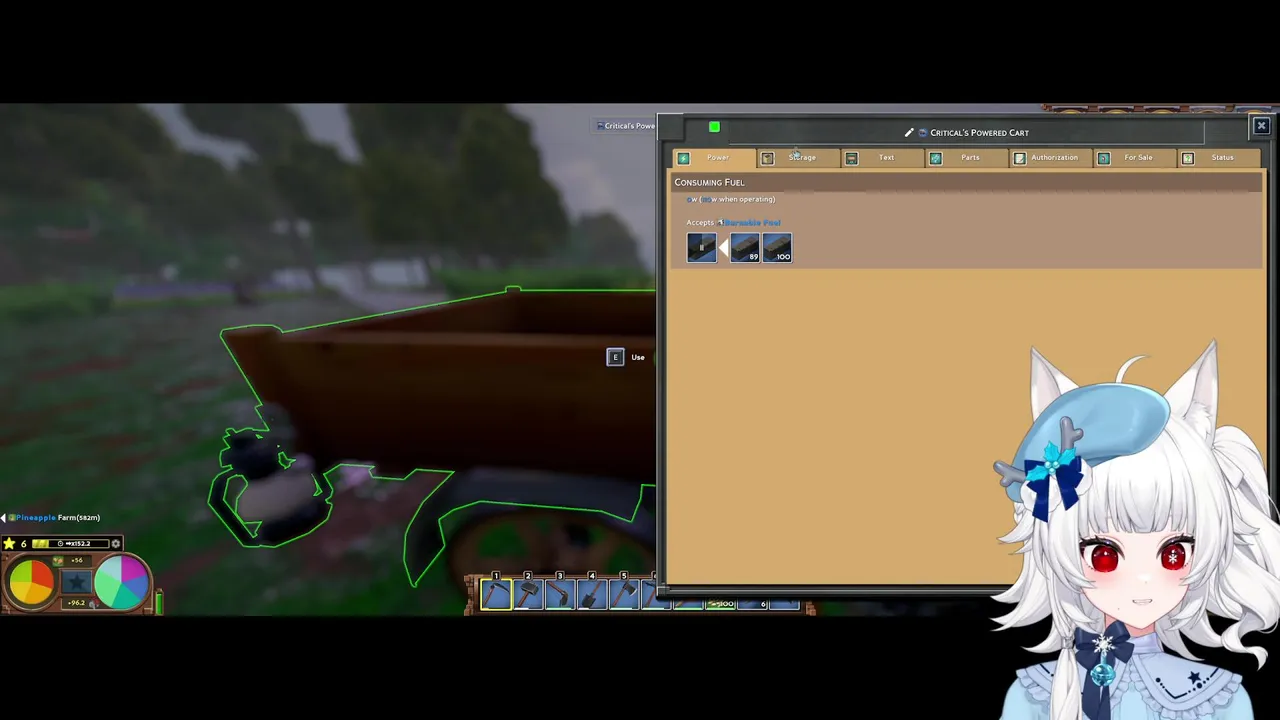
Task: Click the For Sale tab icon
Action: click(x=1103, y=158)
